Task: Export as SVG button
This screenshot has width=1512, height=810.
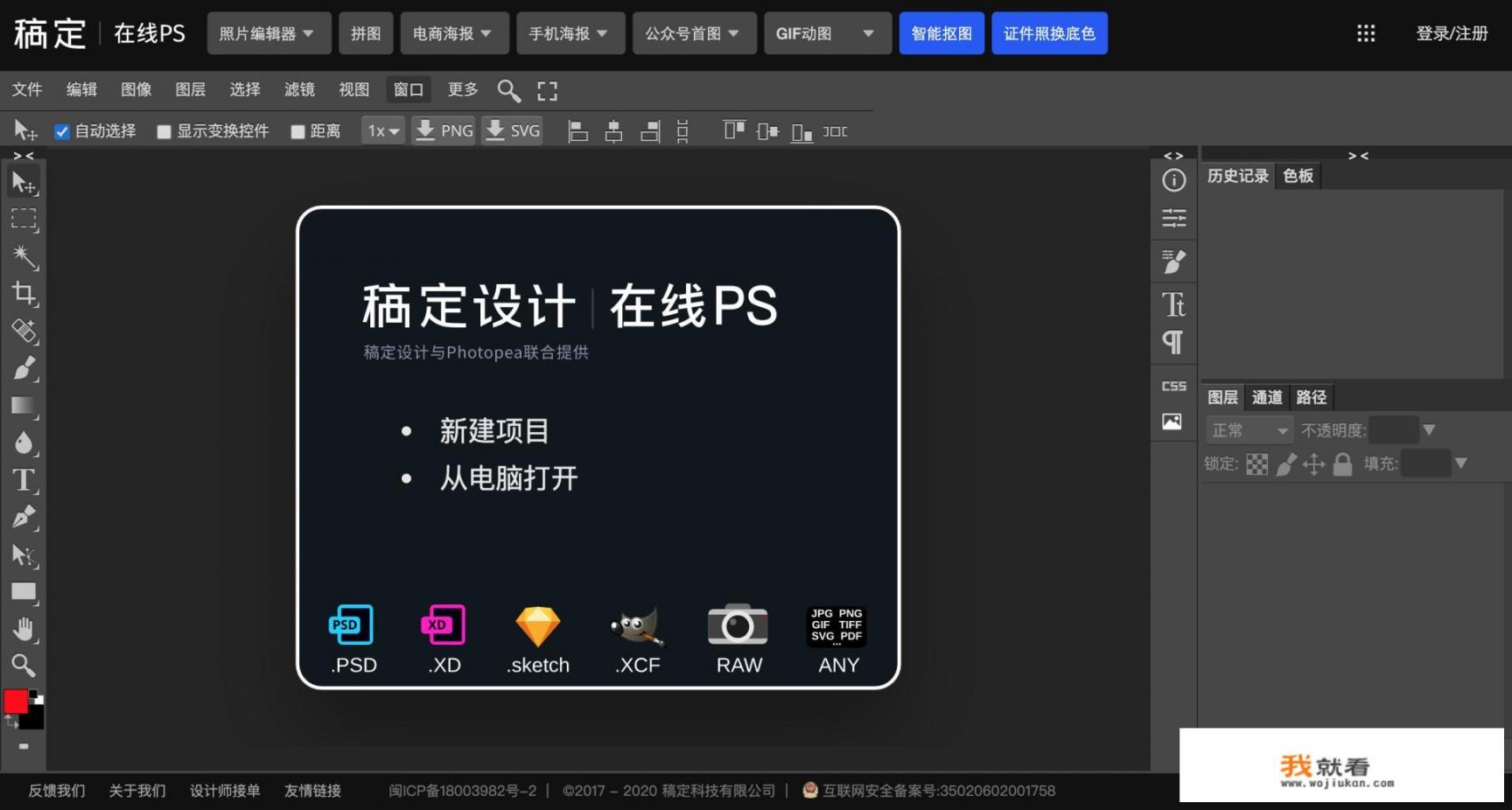Action: (x=513, y=131)
